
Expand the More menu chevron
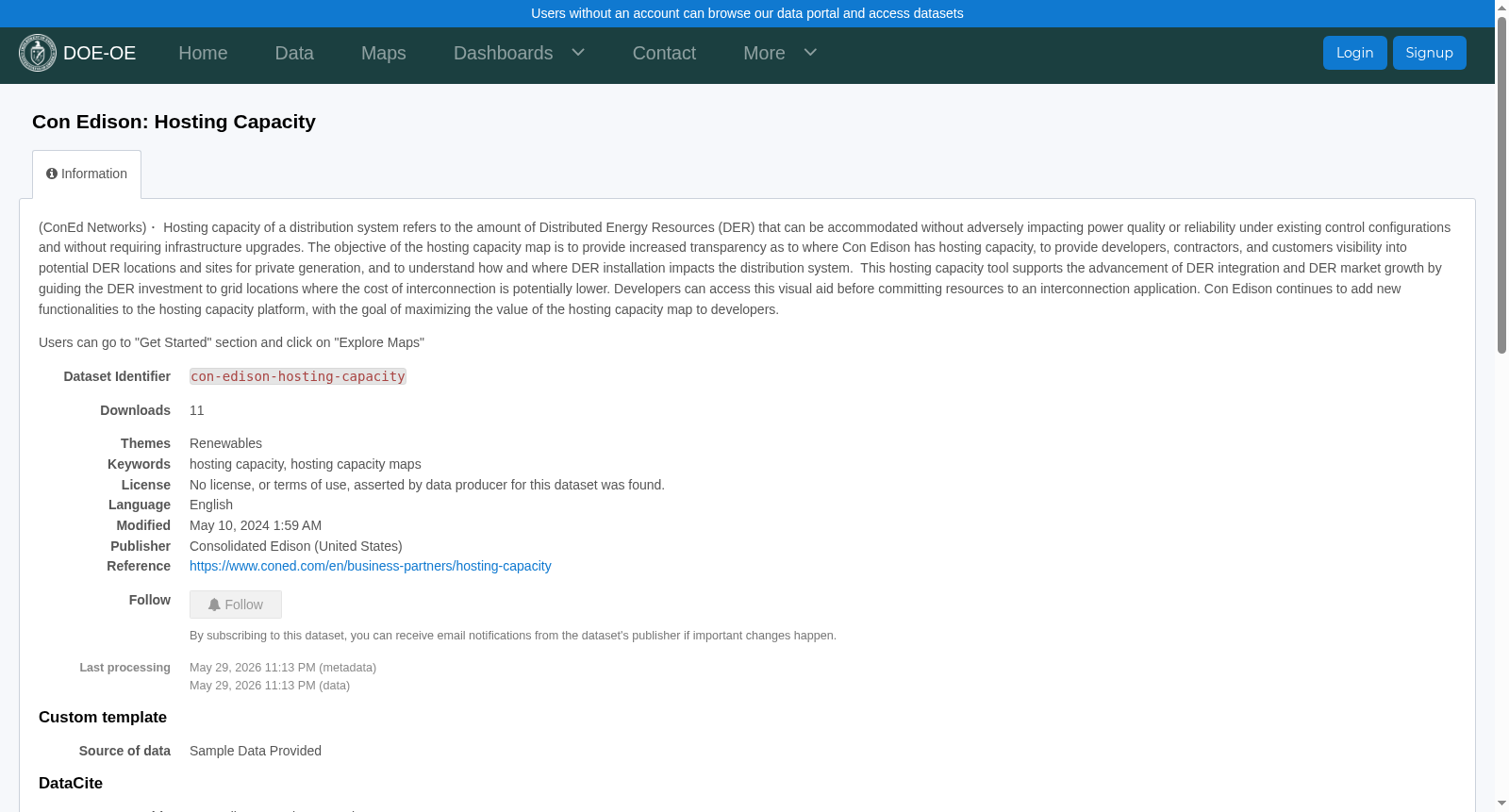click(810, 53)
